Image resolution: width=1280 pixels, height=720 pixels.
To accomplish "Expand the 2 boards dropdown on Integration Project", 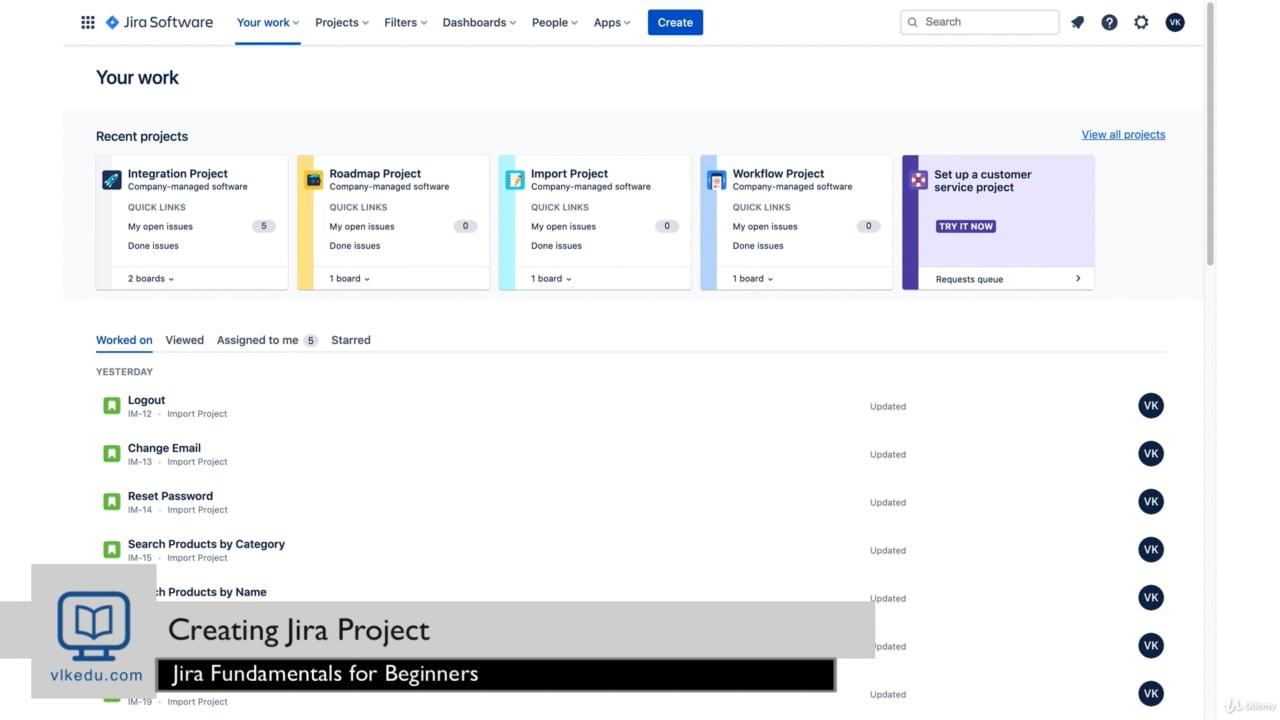I will pyautogui.click(x=151, y=279).
